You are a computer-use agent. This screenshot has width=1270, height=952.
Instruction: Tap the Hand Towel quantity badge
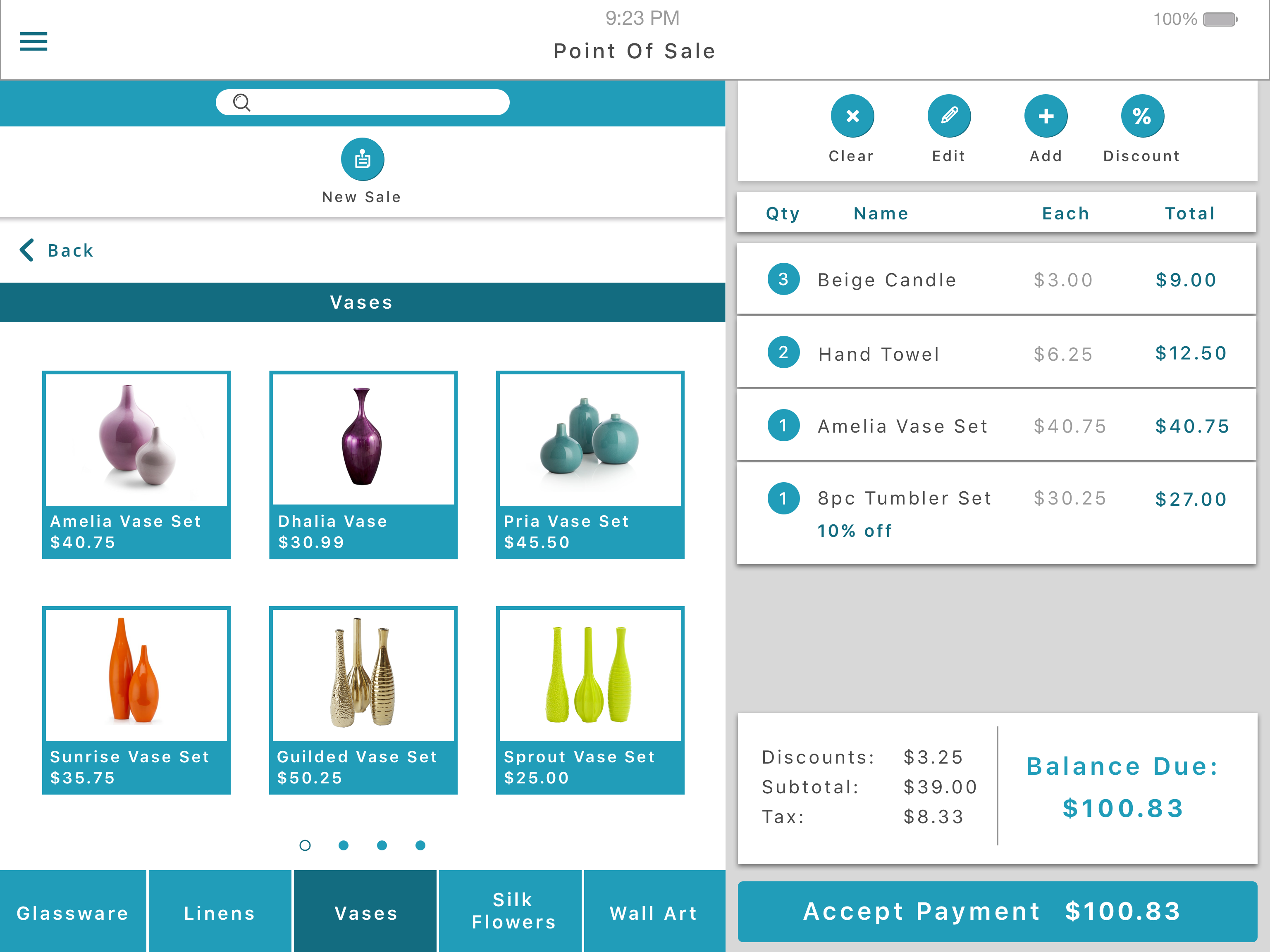(x=783, y=352)
